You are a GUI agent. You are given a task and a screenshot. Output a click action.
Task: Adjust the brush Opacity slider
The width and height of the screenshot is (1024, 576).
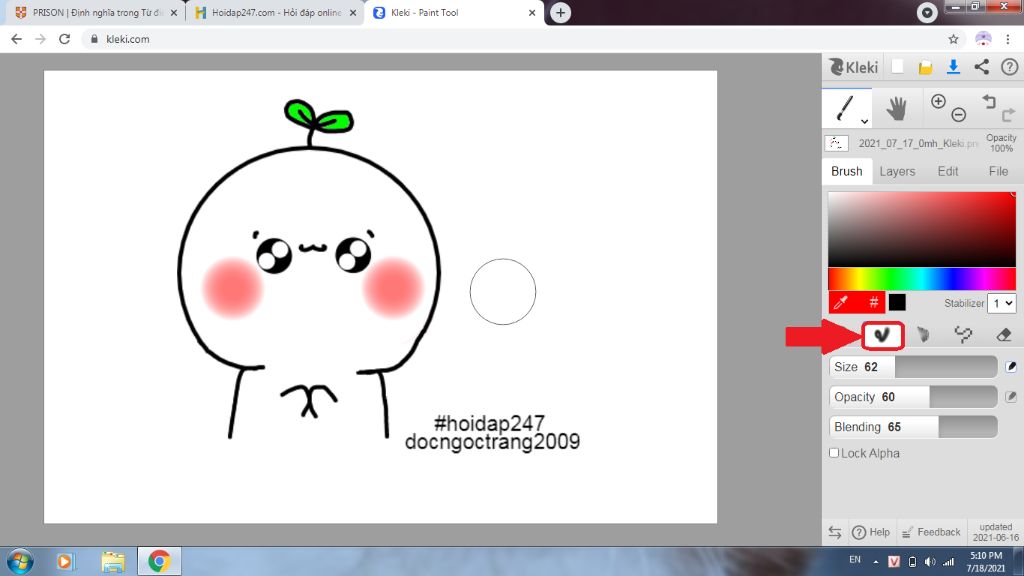coord(913,396)
